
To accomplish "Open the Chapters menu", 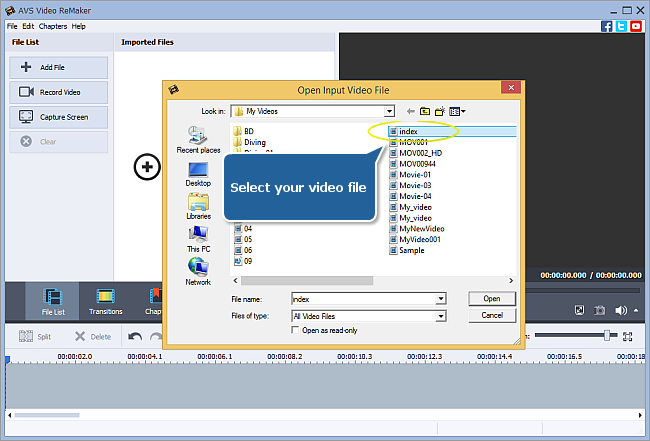I will (x=53, y=26).
